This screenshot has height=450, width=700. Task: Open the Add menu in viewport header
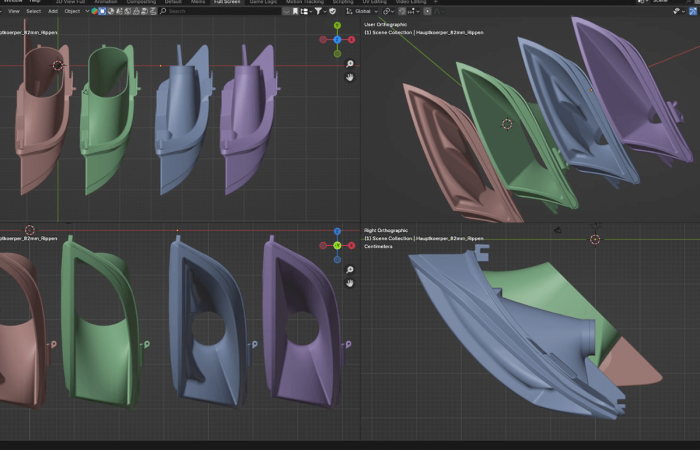(53, 11)
